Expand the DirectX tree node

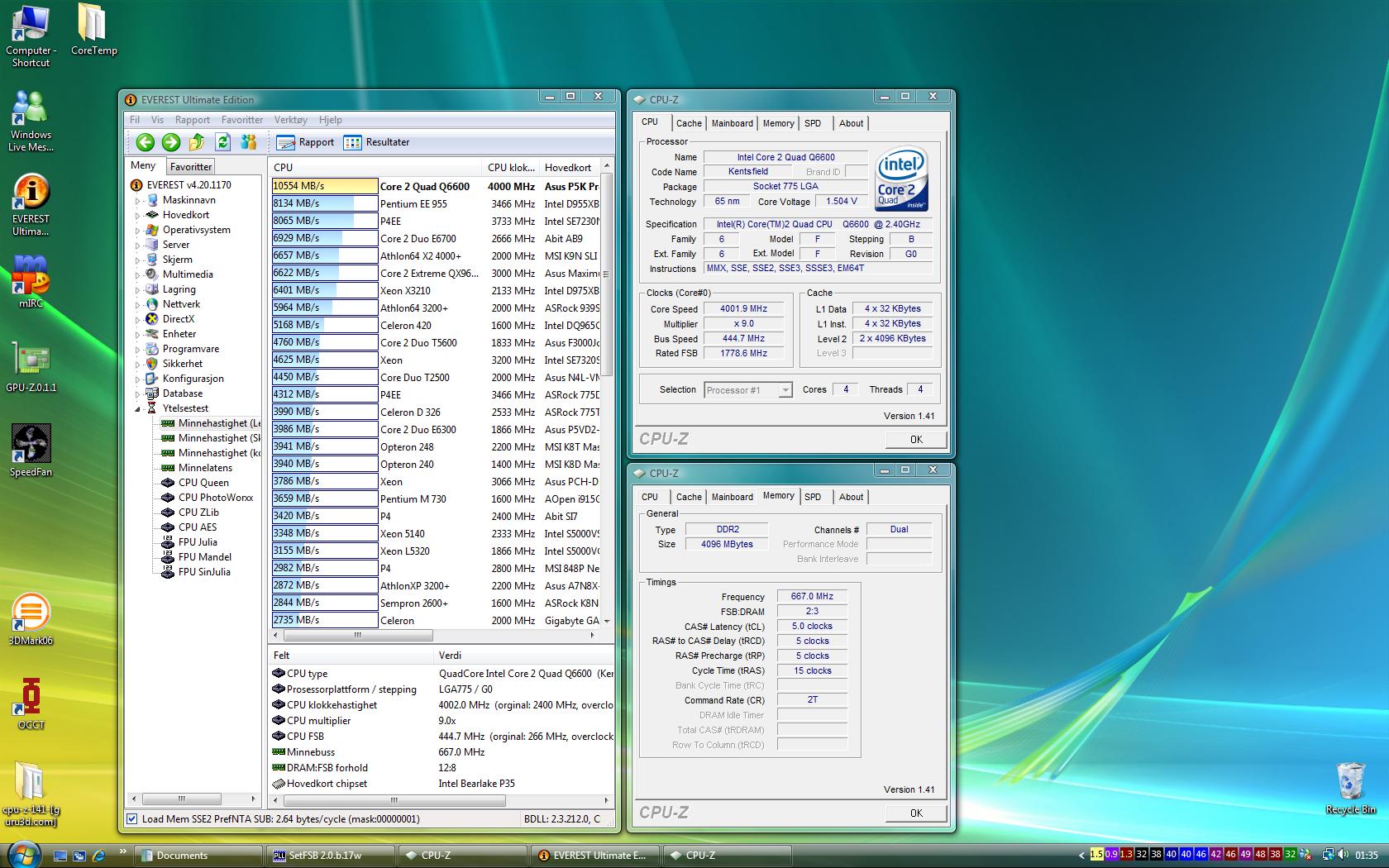(x=138, y=319)
